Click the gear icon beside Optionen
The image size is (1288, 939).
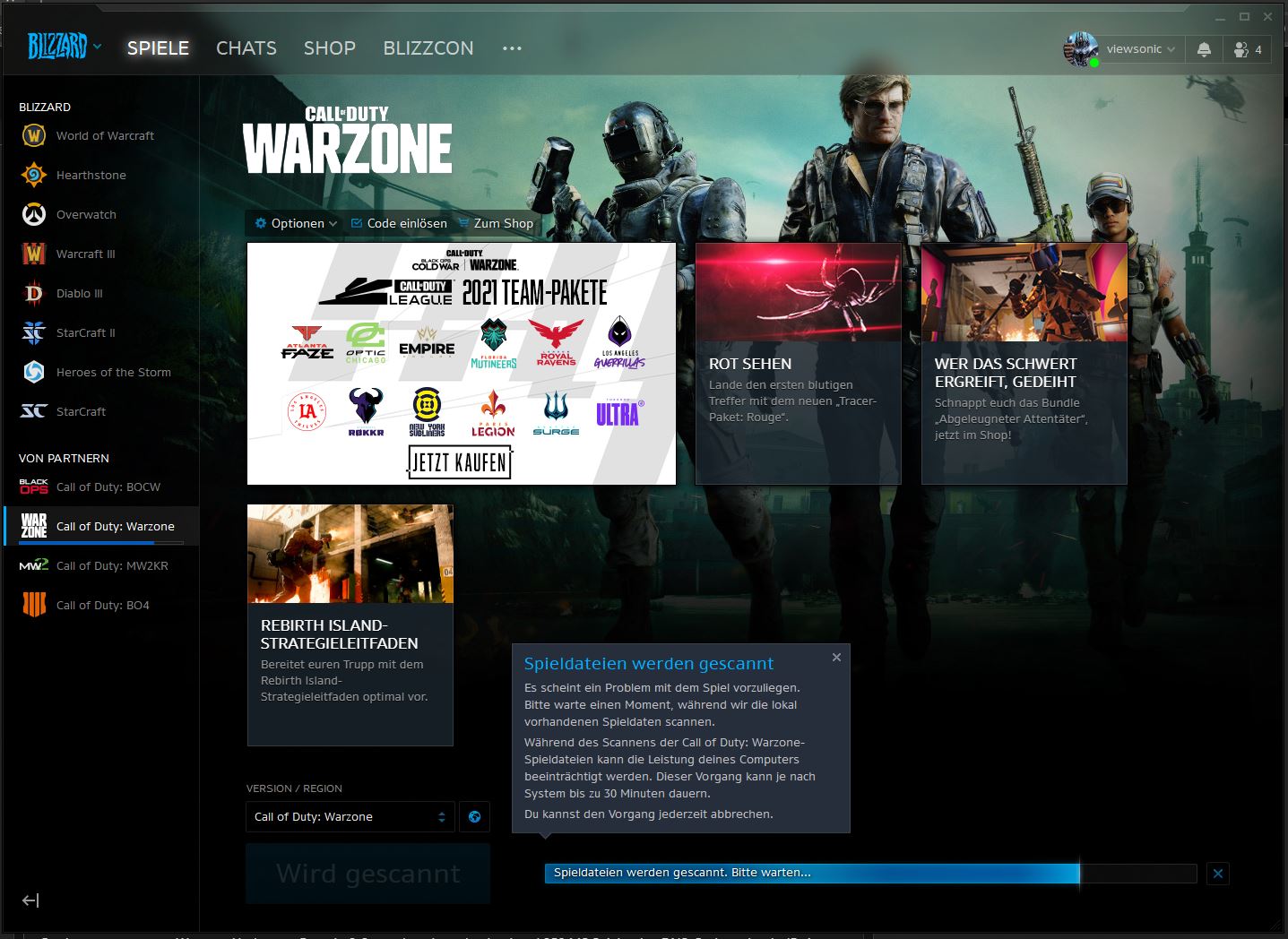pyautogui.click(x=261, y=223)
